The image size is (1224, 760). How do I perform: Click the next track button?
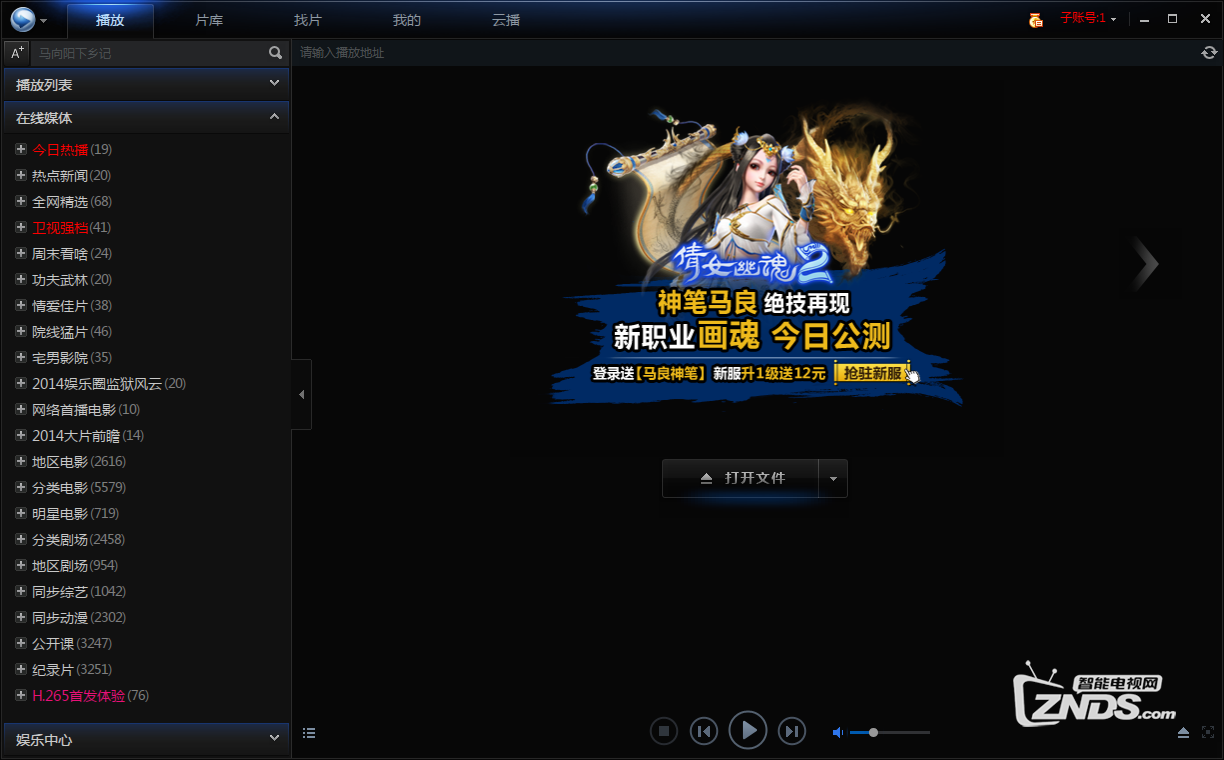[x=792, y=732]
